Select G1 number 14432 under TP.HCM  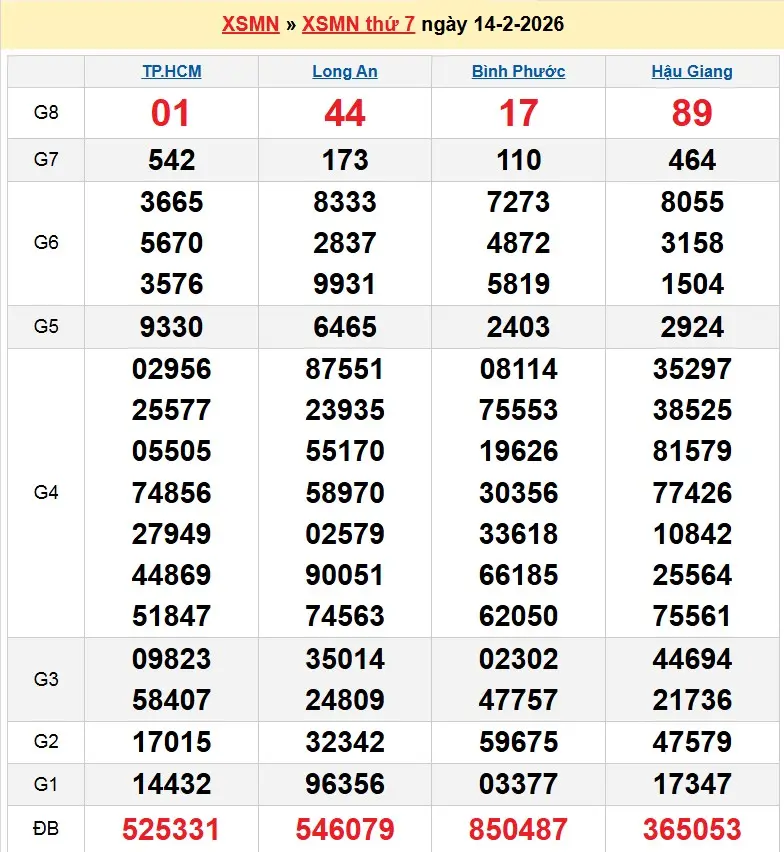(171, 784)
